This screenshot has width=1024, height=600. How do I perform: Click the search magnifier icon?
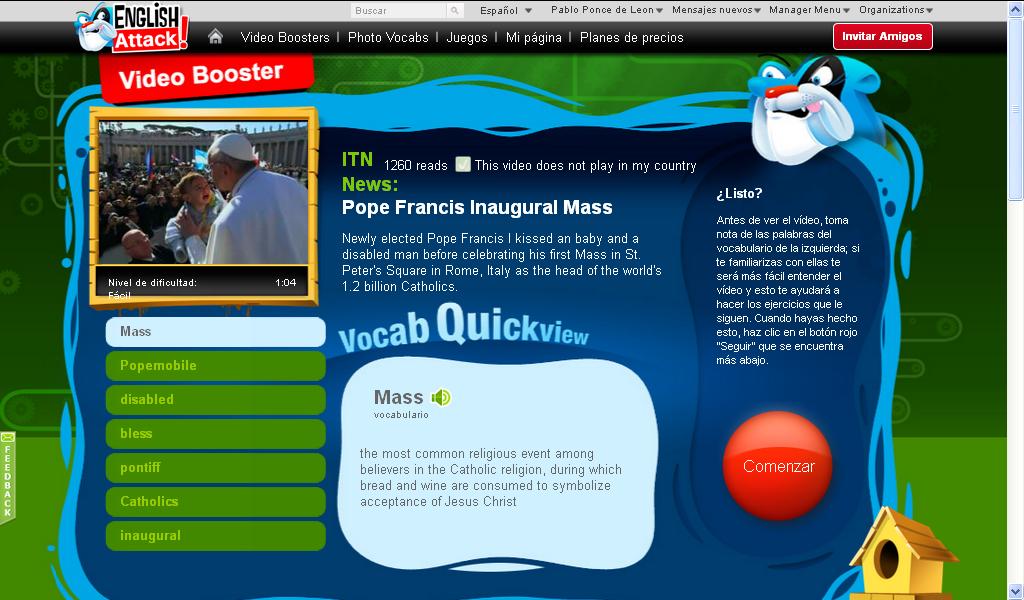pyautogui.click(x=455, y=10)
